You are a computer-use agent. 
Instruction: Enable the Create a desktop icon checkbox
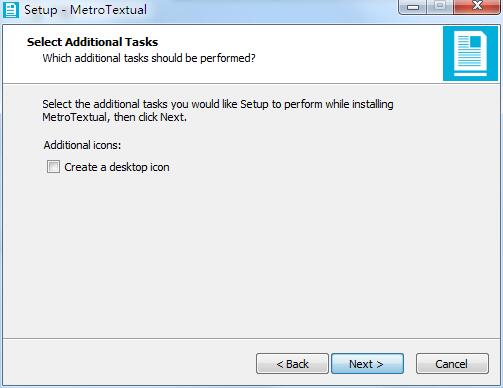53,167
